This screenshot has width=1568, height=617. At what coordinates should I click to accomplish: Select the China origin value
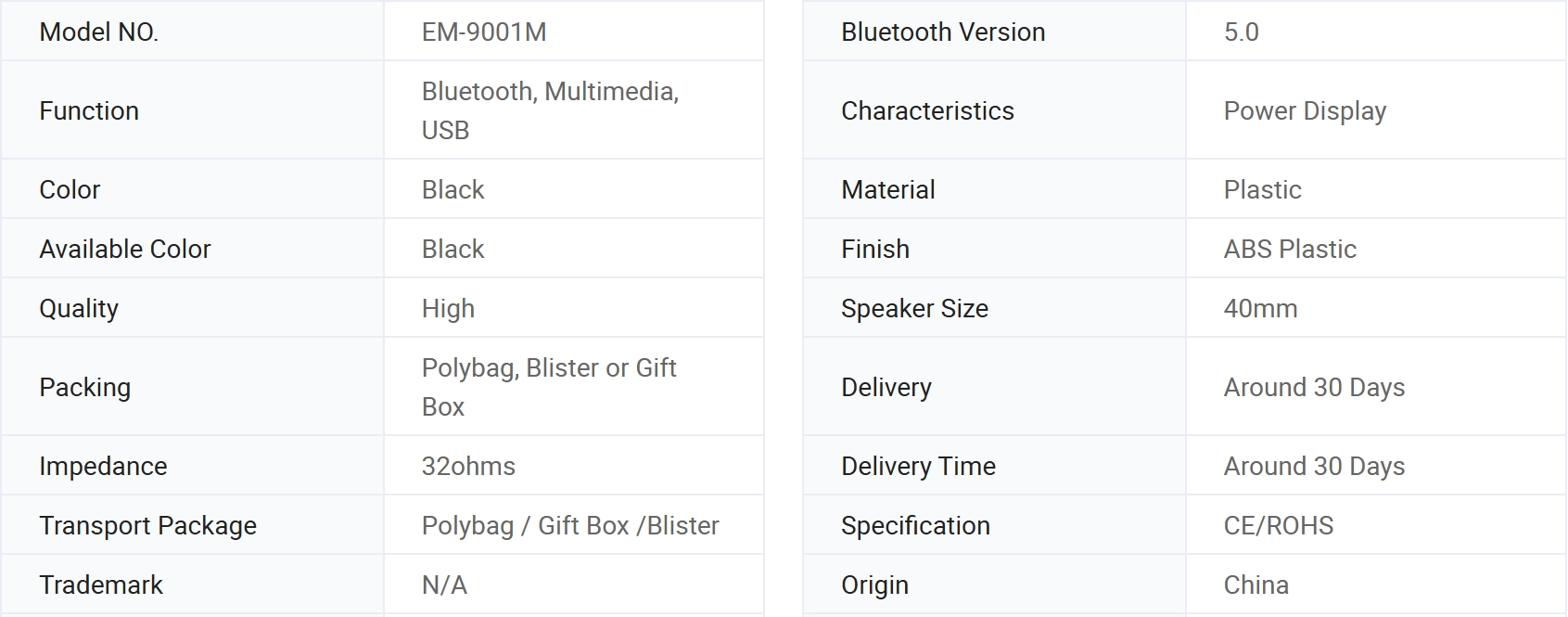1256,585
